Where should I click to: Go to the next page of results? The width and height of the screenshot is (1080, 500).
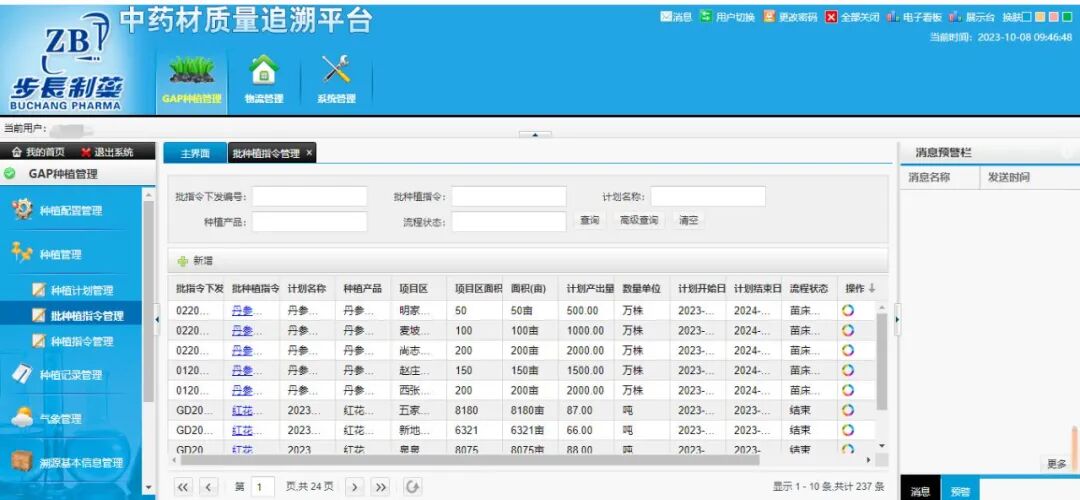coord(354,487)
